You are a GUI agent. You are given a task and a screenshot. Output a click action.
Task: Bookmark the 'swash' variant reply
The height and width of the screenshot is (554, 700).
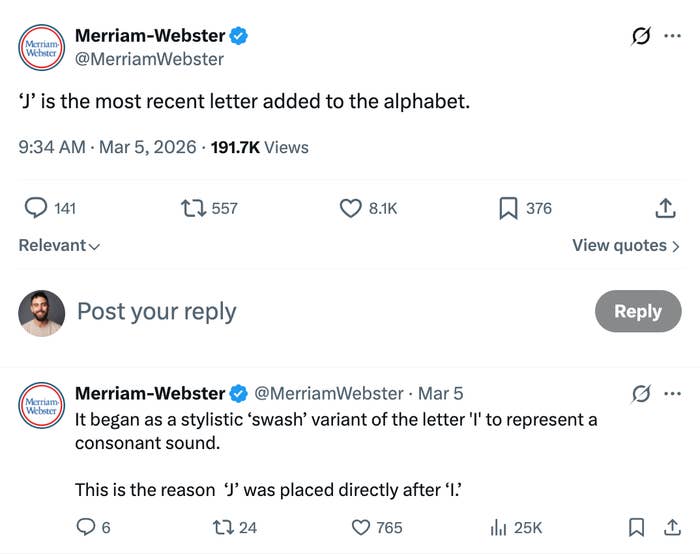(x=636, y=527)
